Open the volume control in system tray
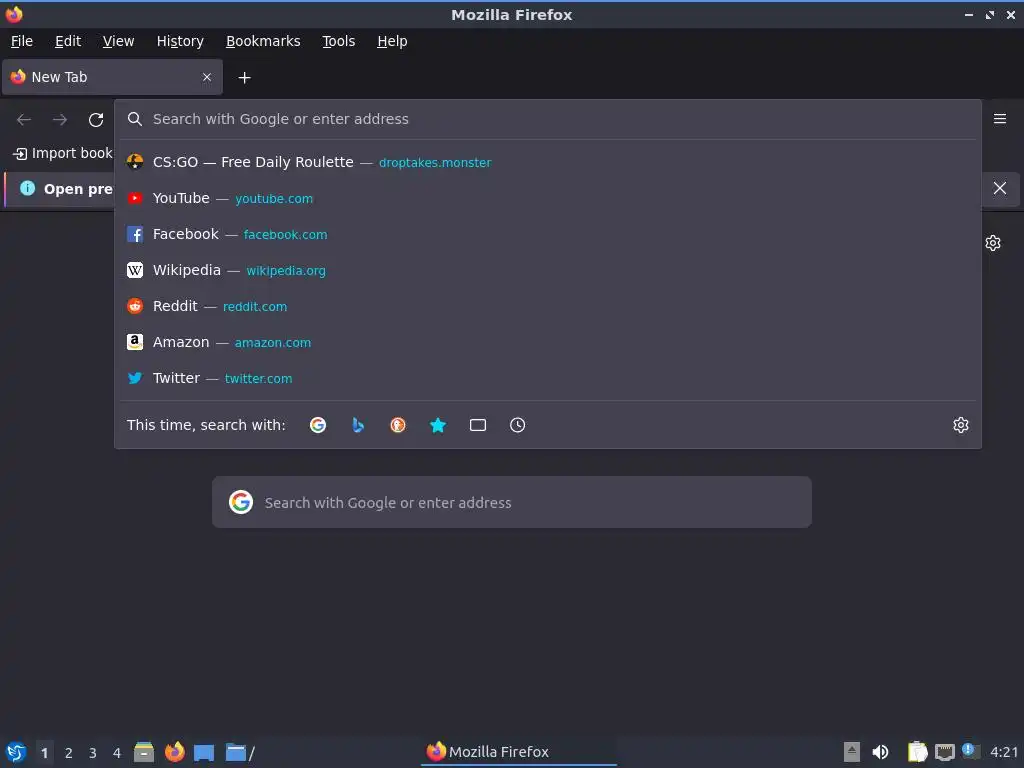 (880, 752)
